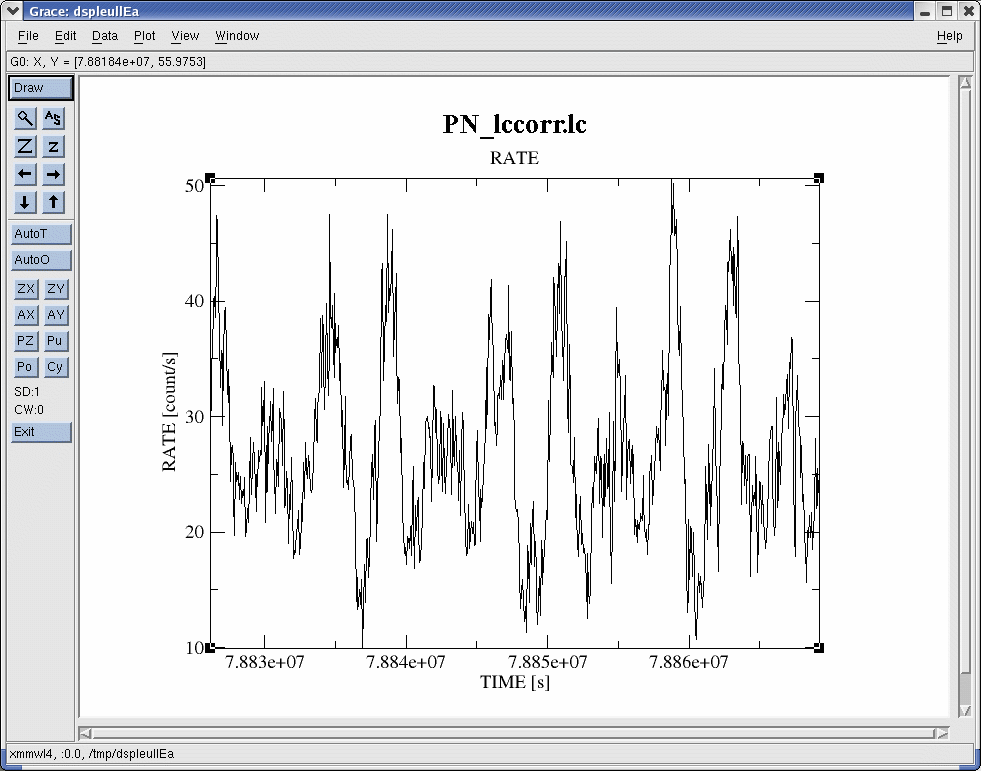Click the bottom-right graph selection handle

819,648
